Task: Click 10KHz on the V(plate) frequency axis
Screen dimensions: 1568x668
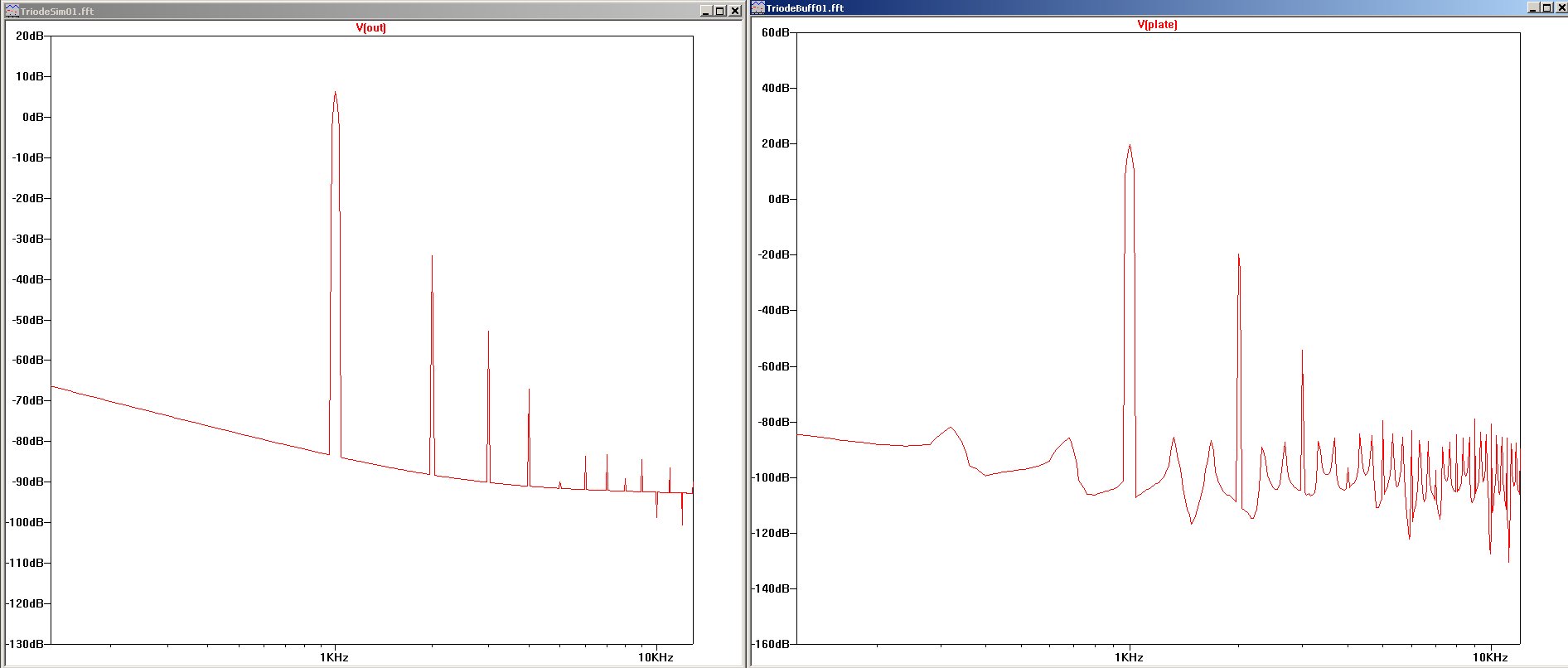Action: point(1490,657)
